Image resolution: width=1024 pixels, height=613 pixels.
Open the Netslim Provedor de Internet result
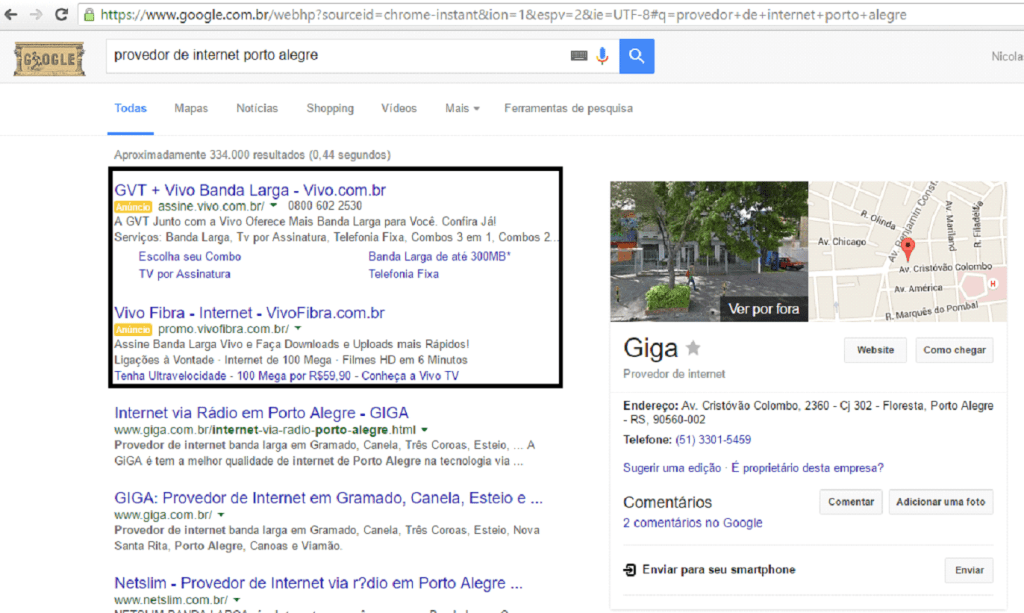tap(319, 582)
